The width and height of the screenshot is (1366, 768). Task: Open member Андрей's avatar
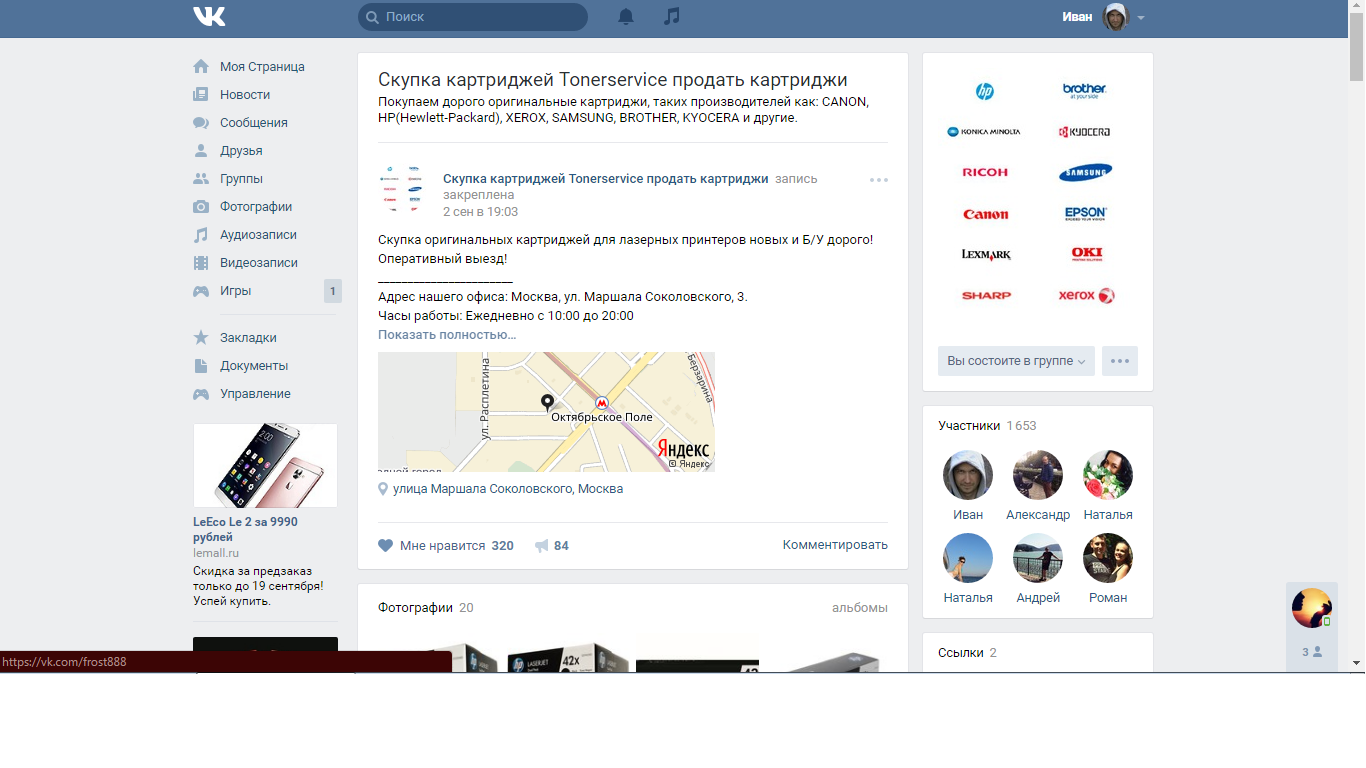[x=1038, y=558]
